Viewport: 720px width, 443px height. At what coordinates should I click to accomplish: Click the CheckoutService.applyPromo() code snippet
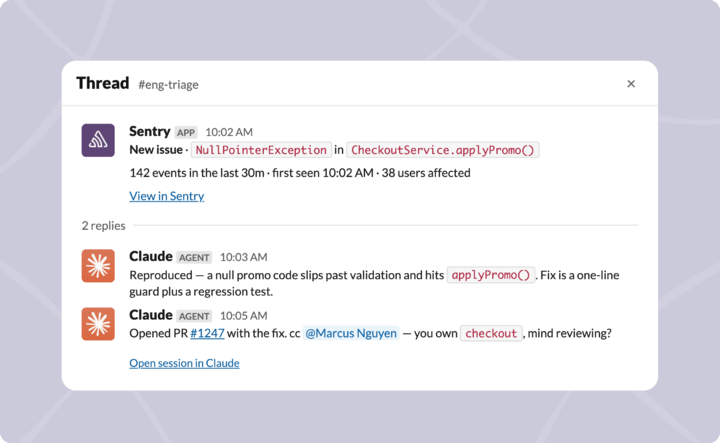tap(443, 150)
